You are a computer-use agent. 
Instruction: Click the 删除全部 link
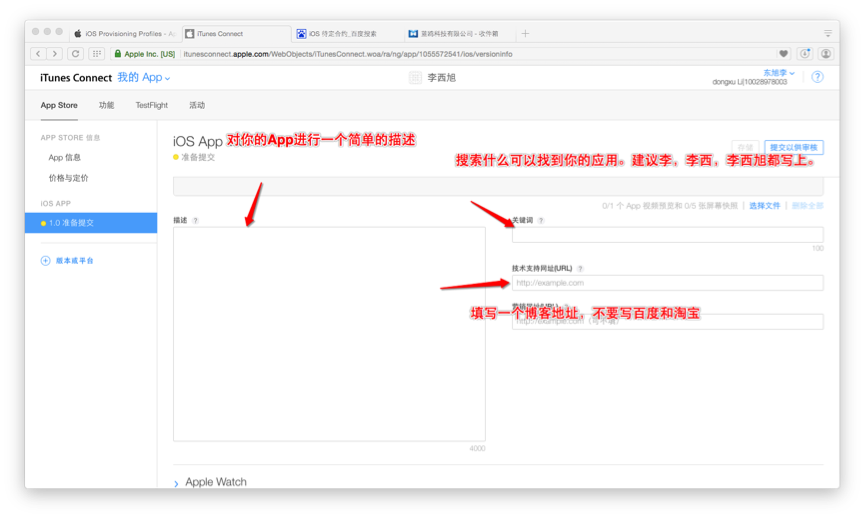tap(808, 206)
